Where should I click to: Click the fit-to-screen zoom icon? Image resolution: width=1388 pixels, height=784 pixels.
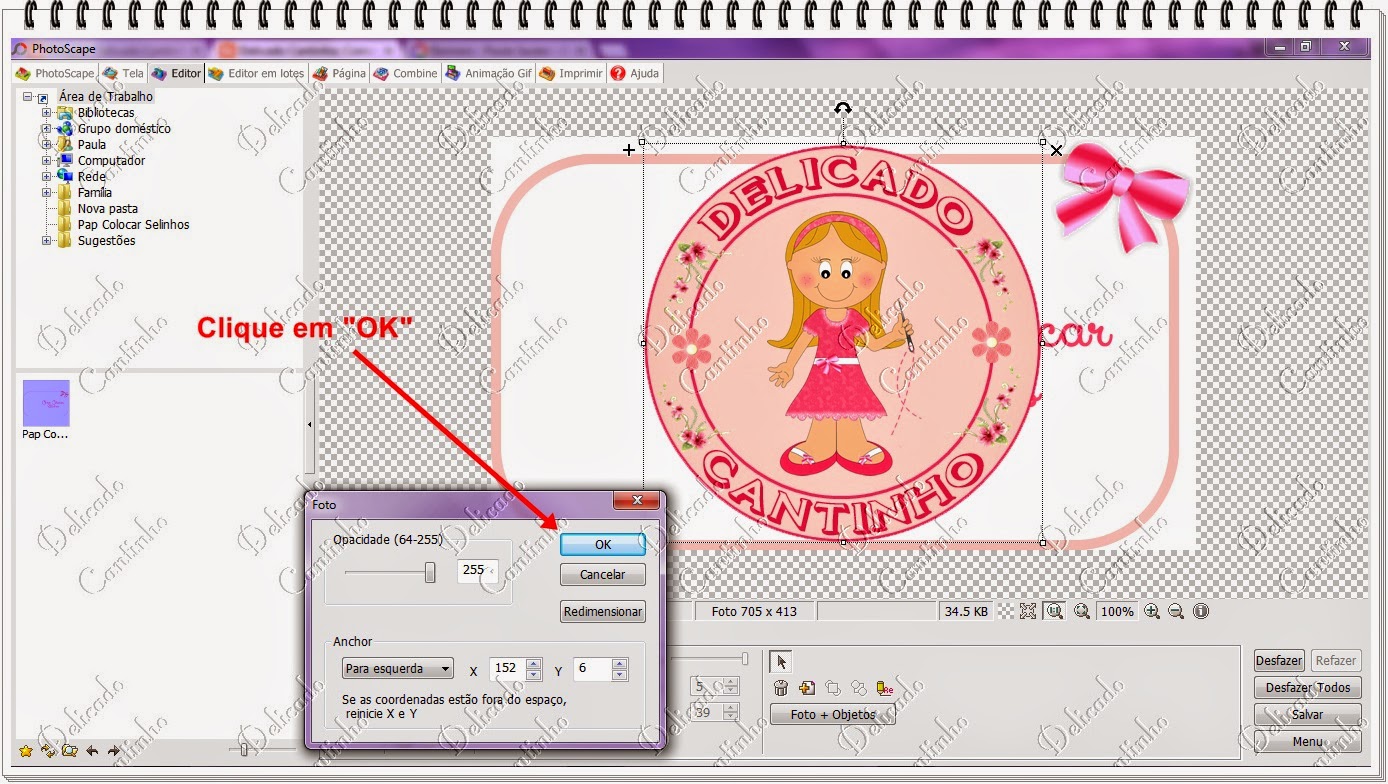coord(1028,611)
